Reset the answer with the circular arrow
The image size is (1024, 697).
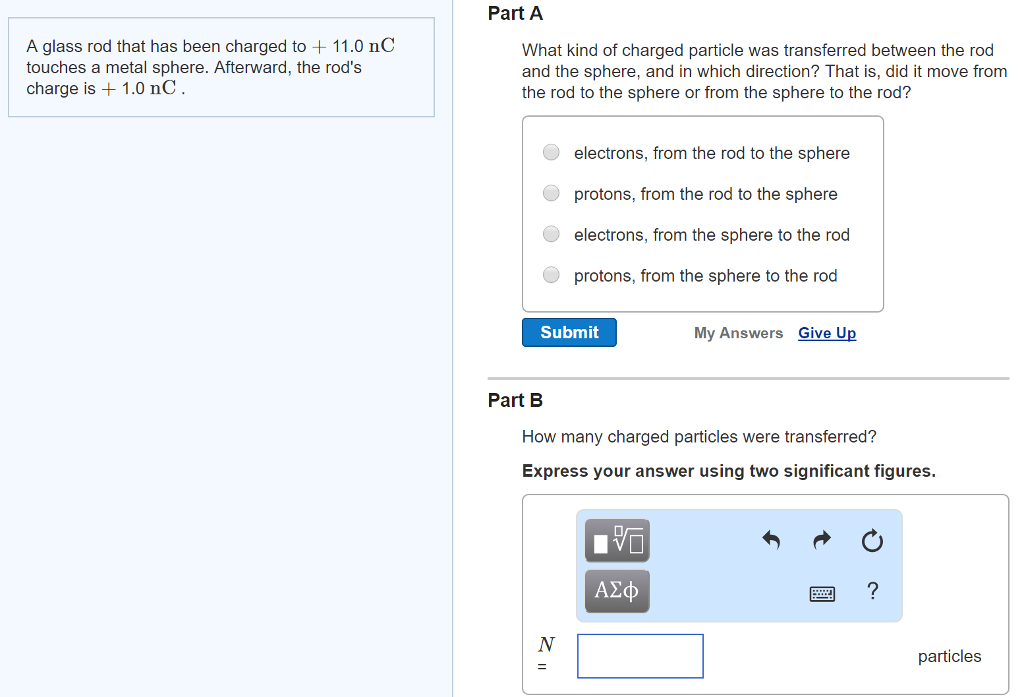(872, 541)
